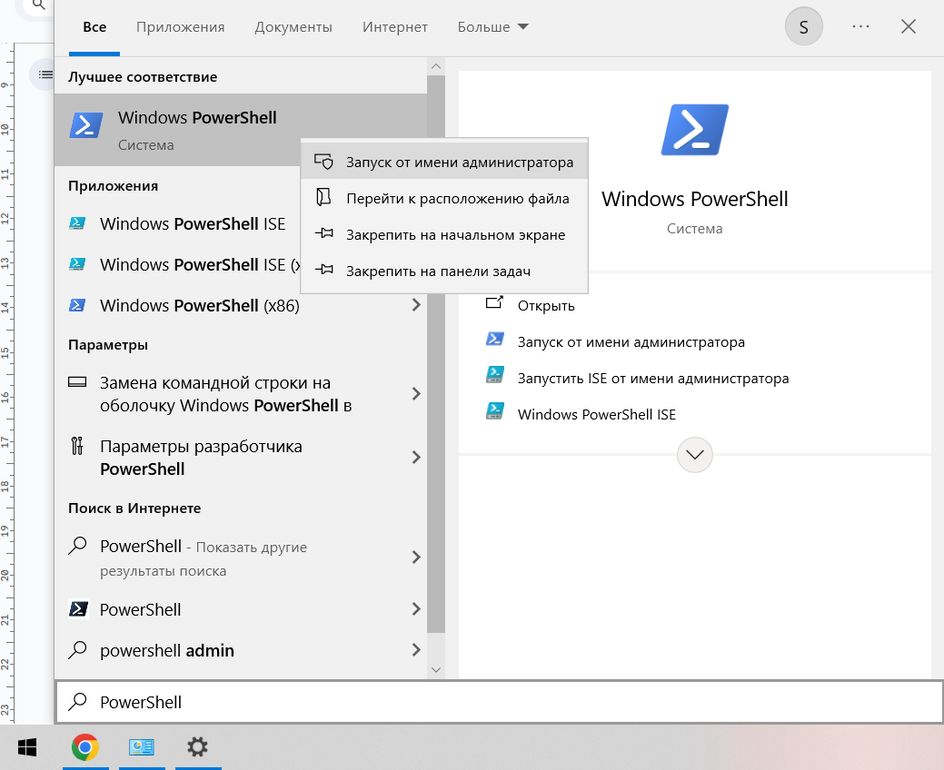Switch to the 'Все' tab
Screen dimensions: 944x770
point(95,26)
